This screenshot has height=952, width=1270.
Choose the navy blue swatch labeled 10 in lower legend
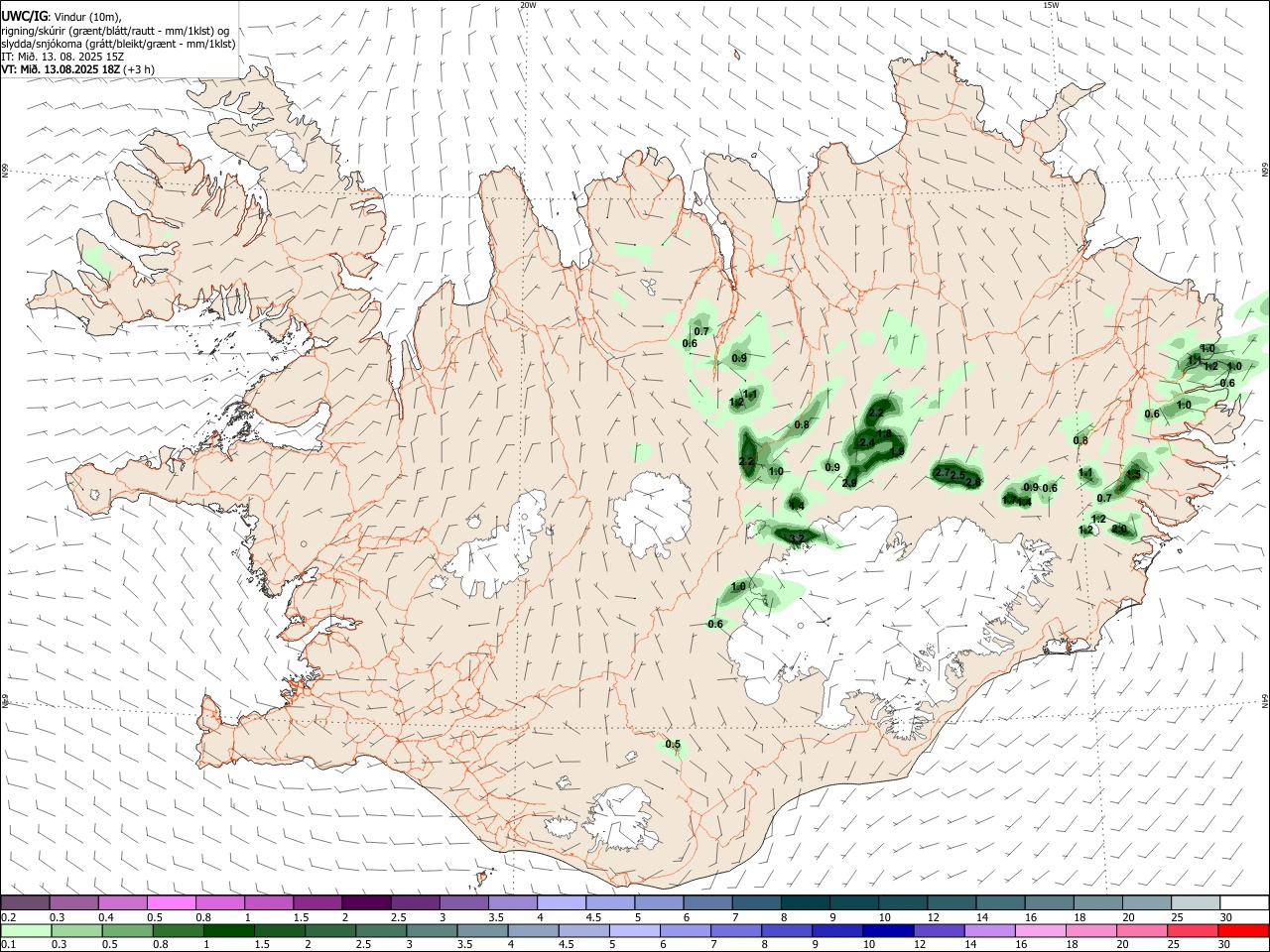click(x=888, y=931)
